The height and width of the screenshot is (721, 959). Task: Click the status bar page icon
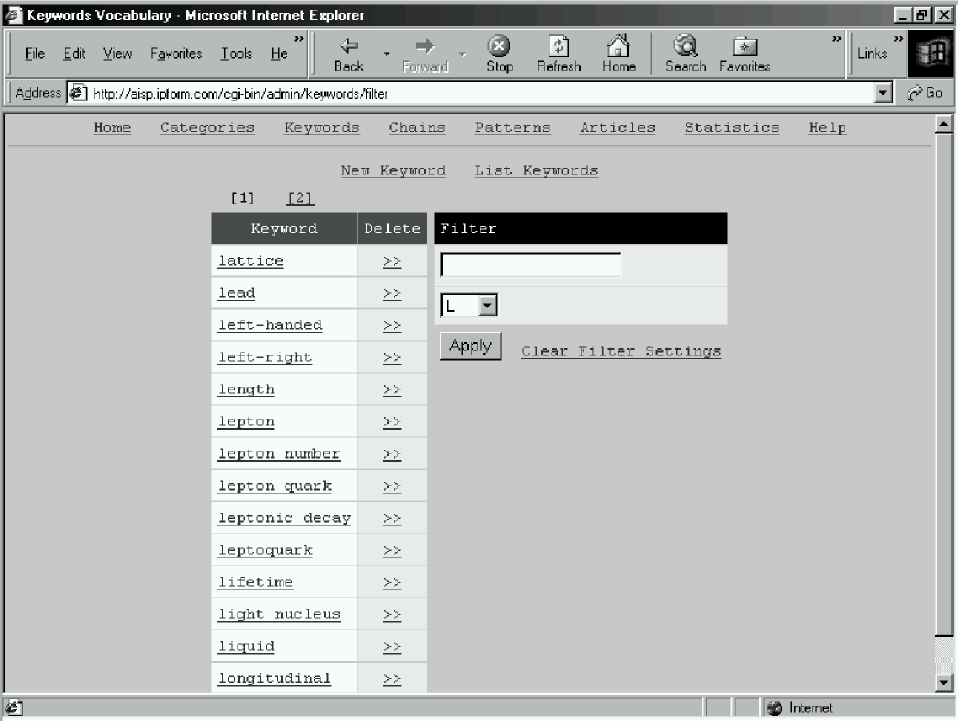[14, 708]
